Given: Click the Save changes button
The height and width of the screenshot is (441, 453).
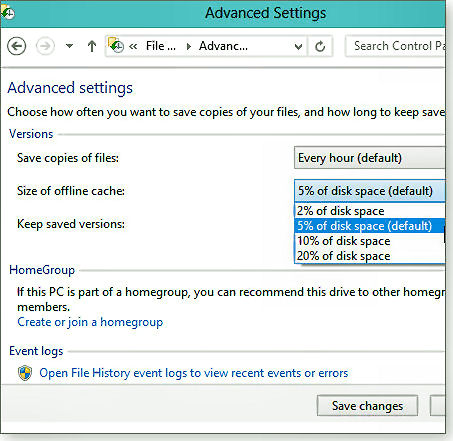Looking at the screenshot, I should [x=367, y=406].
